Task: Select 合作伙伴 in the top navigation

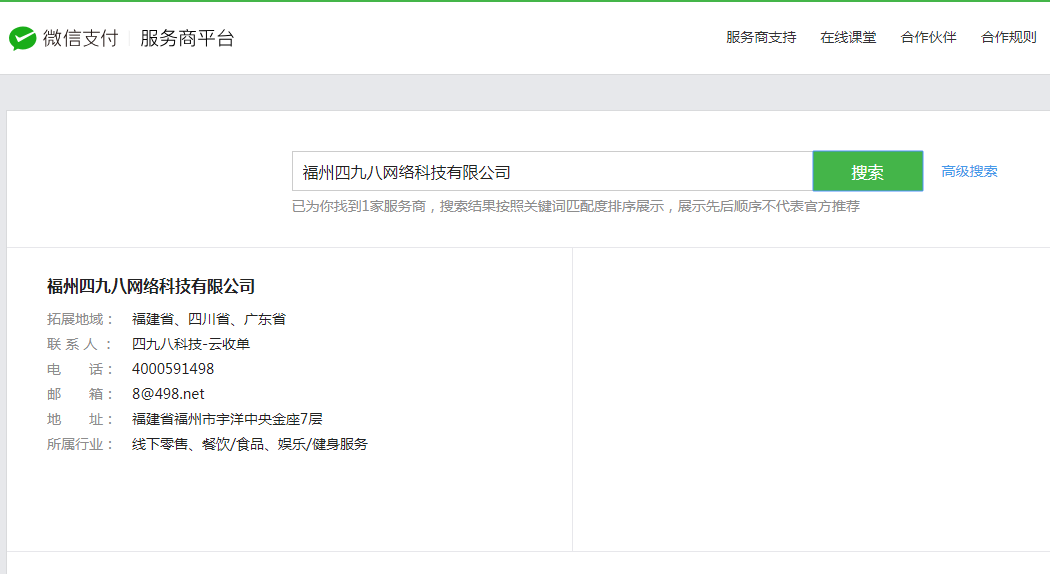Action: [928, 38]
